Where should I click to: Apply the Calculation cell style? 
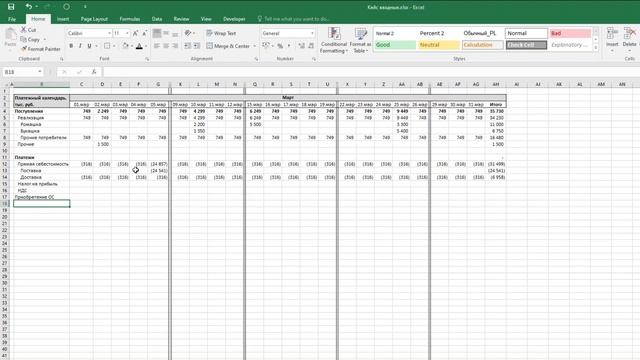[x=482, y=45]
